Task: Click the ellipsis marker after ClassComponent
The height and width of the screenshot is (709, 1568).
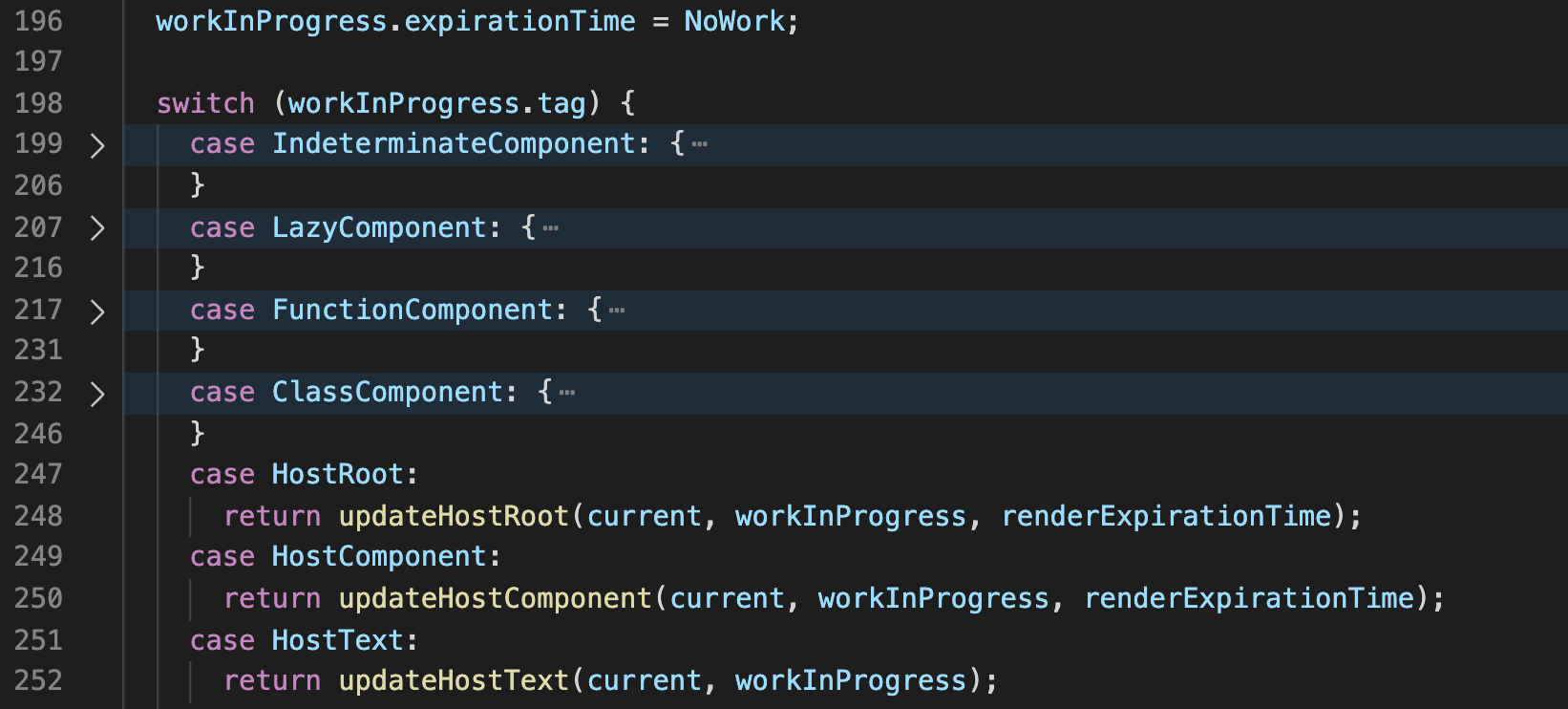Action: coord(567,393)
